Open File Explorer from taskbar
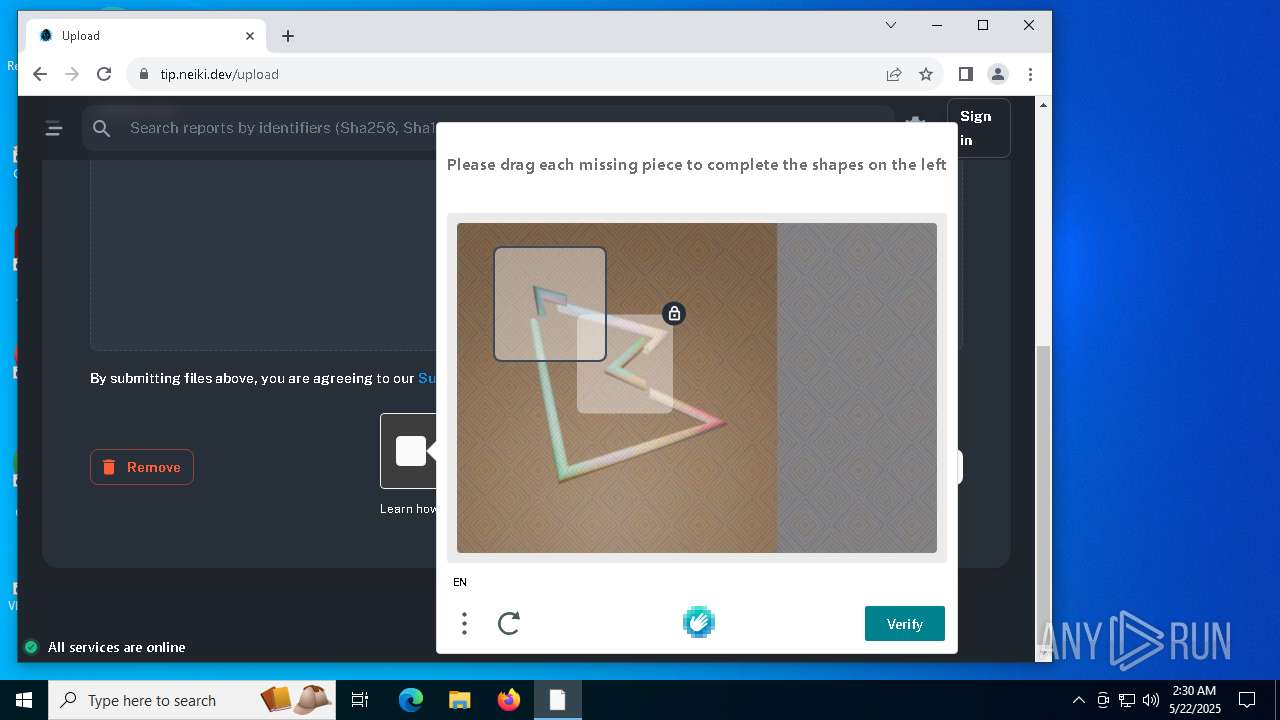The width and height of the screenshot is (1280, 720). pos(459,700)
